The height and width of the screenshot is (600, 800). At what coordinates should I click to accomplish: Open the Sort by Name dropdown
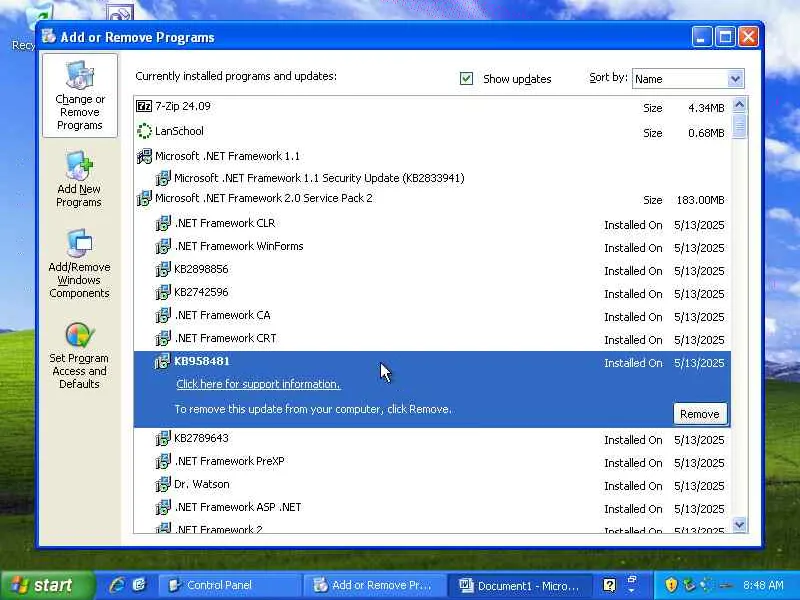click(x=735, y=79)
